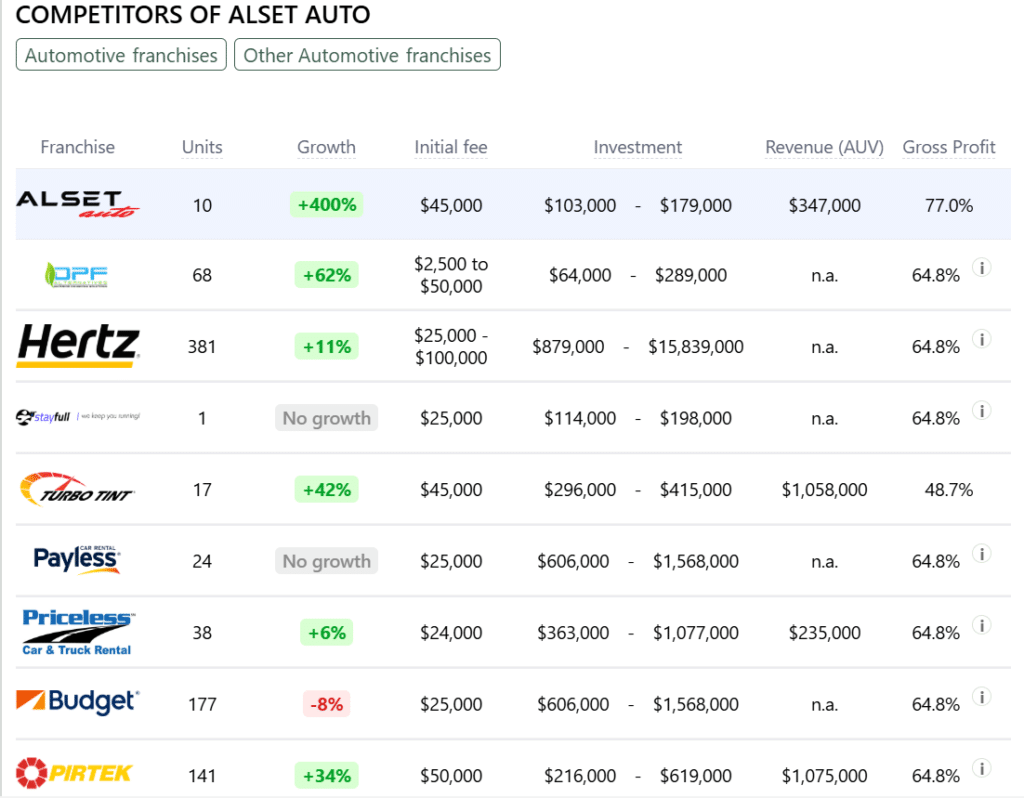Click the +34% growth badge

pos(327,775)
